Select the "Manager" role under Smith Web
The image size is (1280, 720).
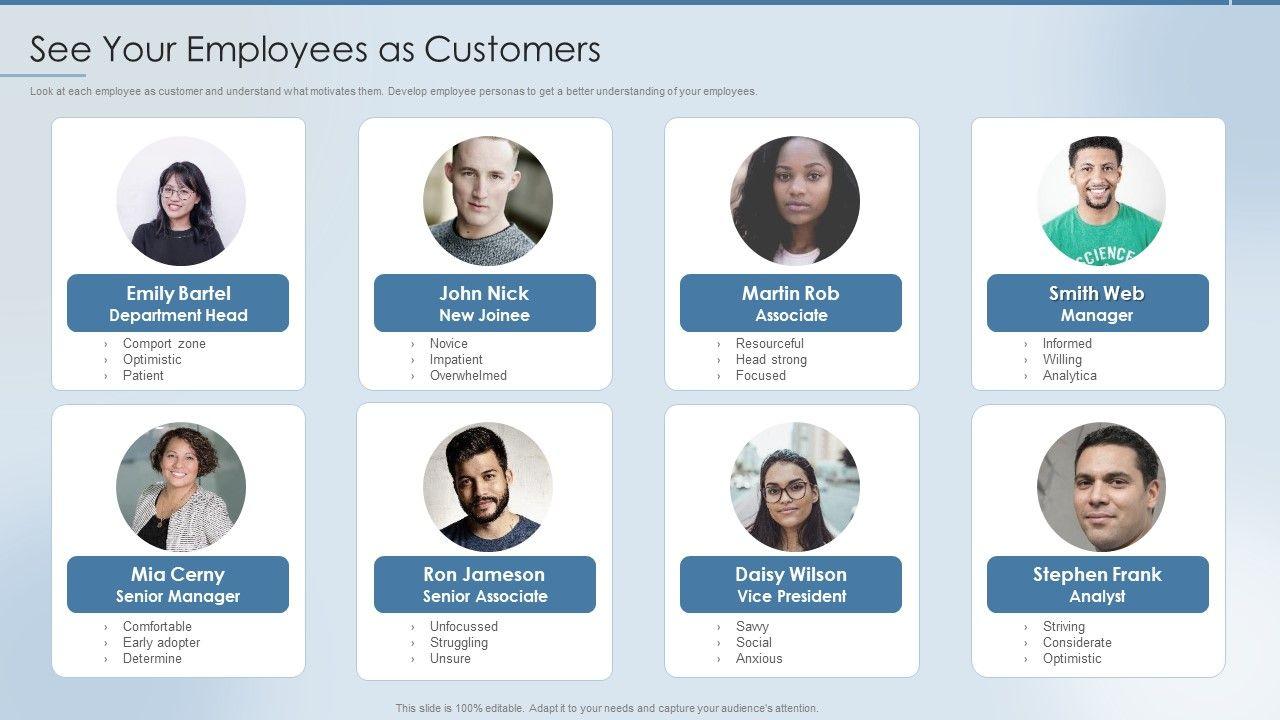pyautogui.click(x=1097, y=315)
